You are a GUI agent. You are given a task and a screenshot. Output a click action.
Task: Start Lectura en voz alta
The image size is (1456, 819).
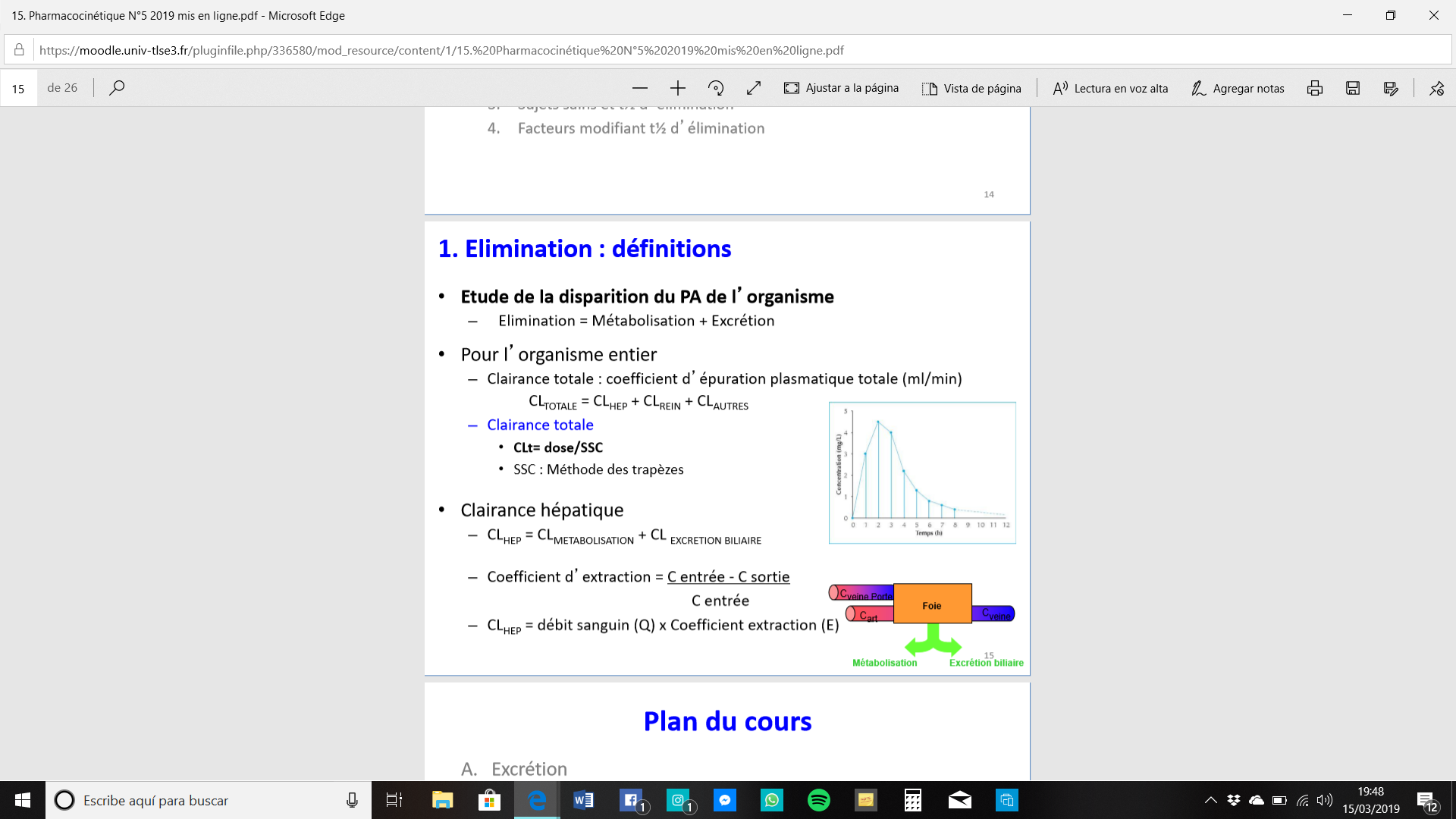point(1110,88)
